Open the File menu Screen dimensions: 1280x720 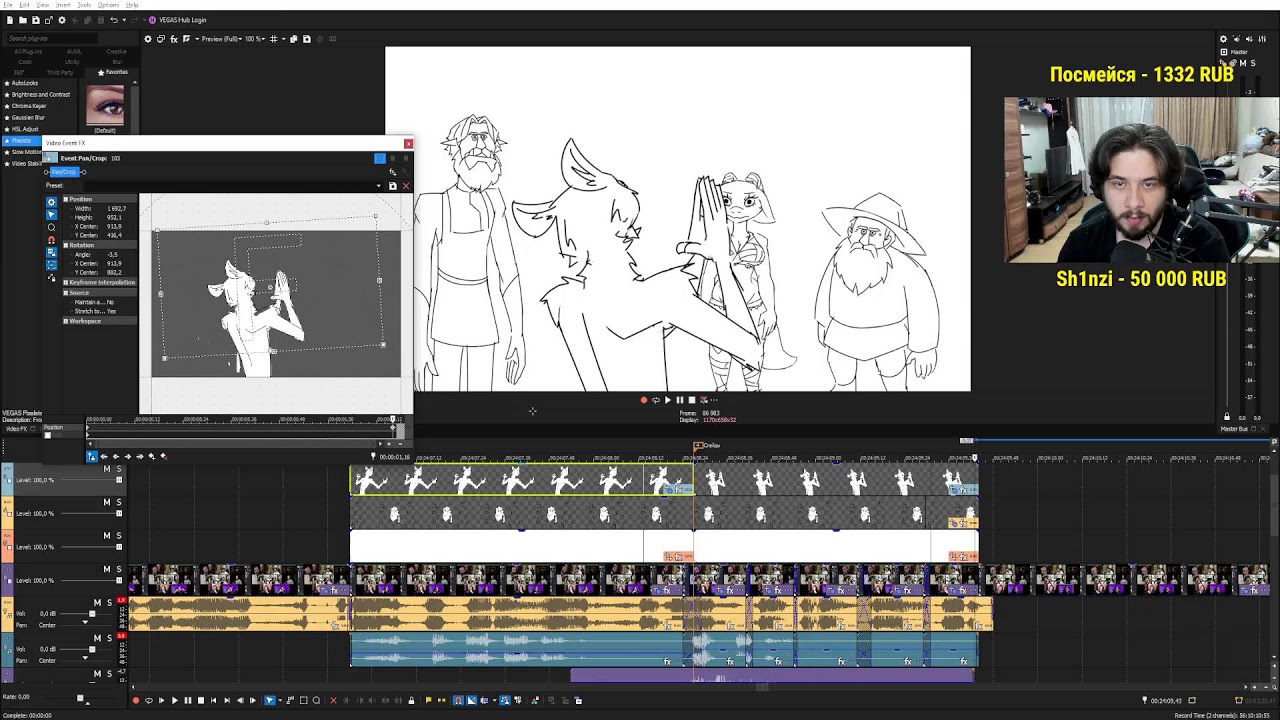pyautogui.click(x=9, y=5)
